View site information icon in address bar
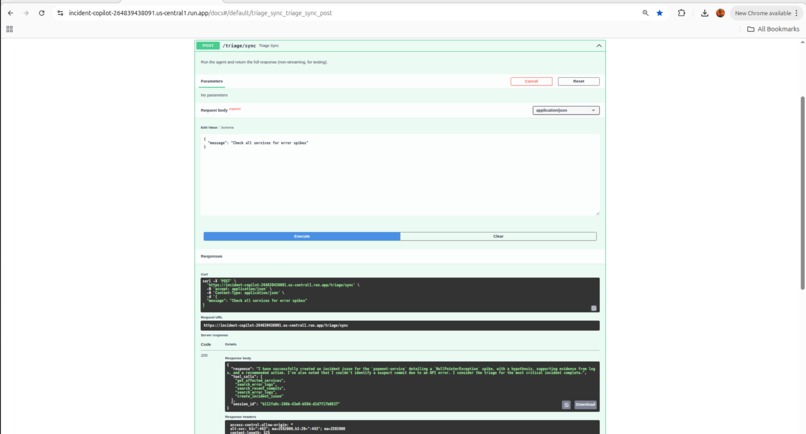The image size is (806, 434). (60, 13)
